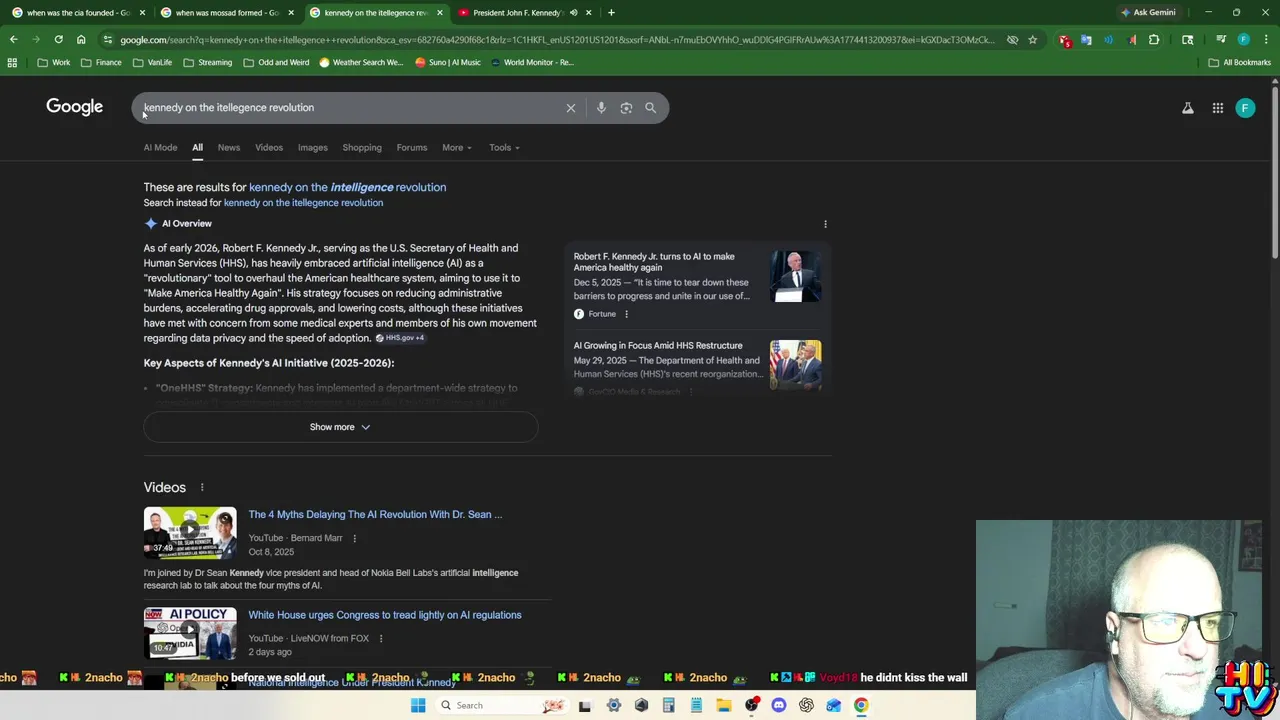This screenshot has width=1280, height=720.
Task: Open File Explorer from the taskbar
Action: click(723, 706)
